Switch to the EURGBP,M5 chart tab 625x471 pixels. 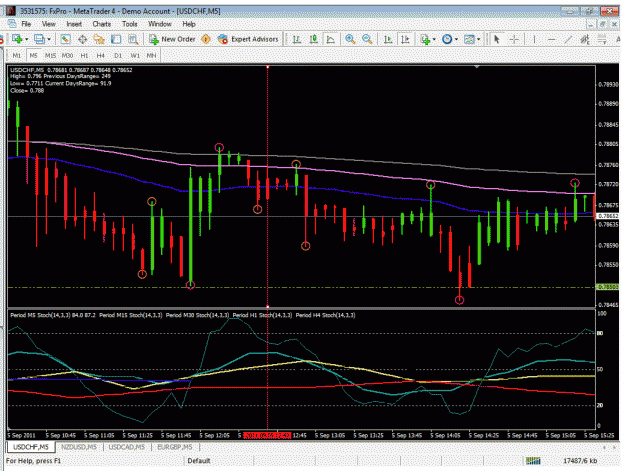(175, 447)
